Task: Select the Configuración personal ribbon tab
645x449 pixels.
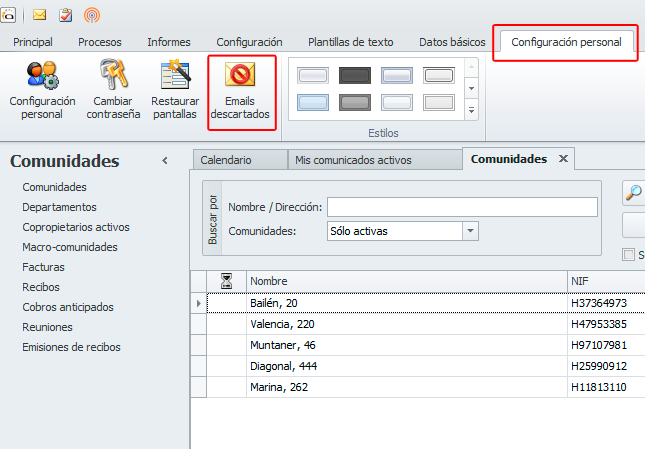Action: point(566,42)
